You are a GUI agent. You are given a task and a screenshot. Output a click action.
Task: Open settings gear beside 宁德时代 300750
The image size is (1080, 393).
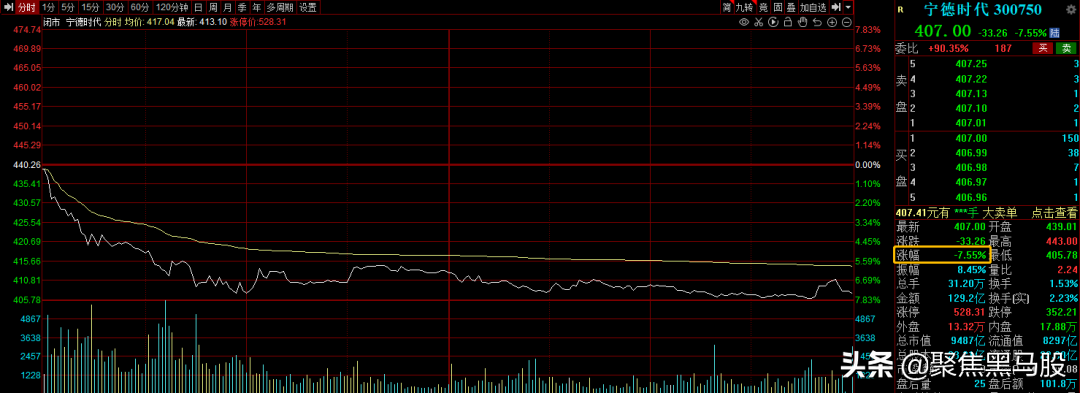point(1070,10)
